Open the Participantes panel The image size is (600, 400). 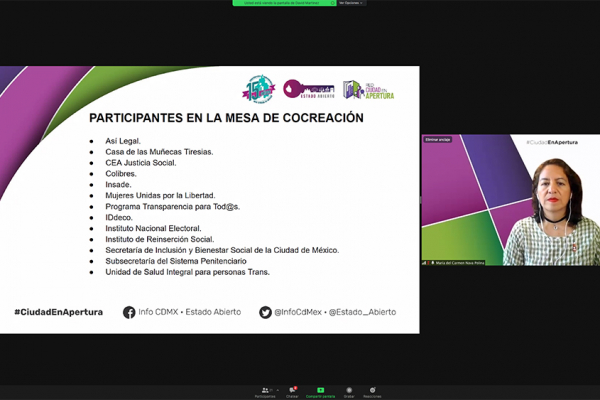(x=265, y=392)
